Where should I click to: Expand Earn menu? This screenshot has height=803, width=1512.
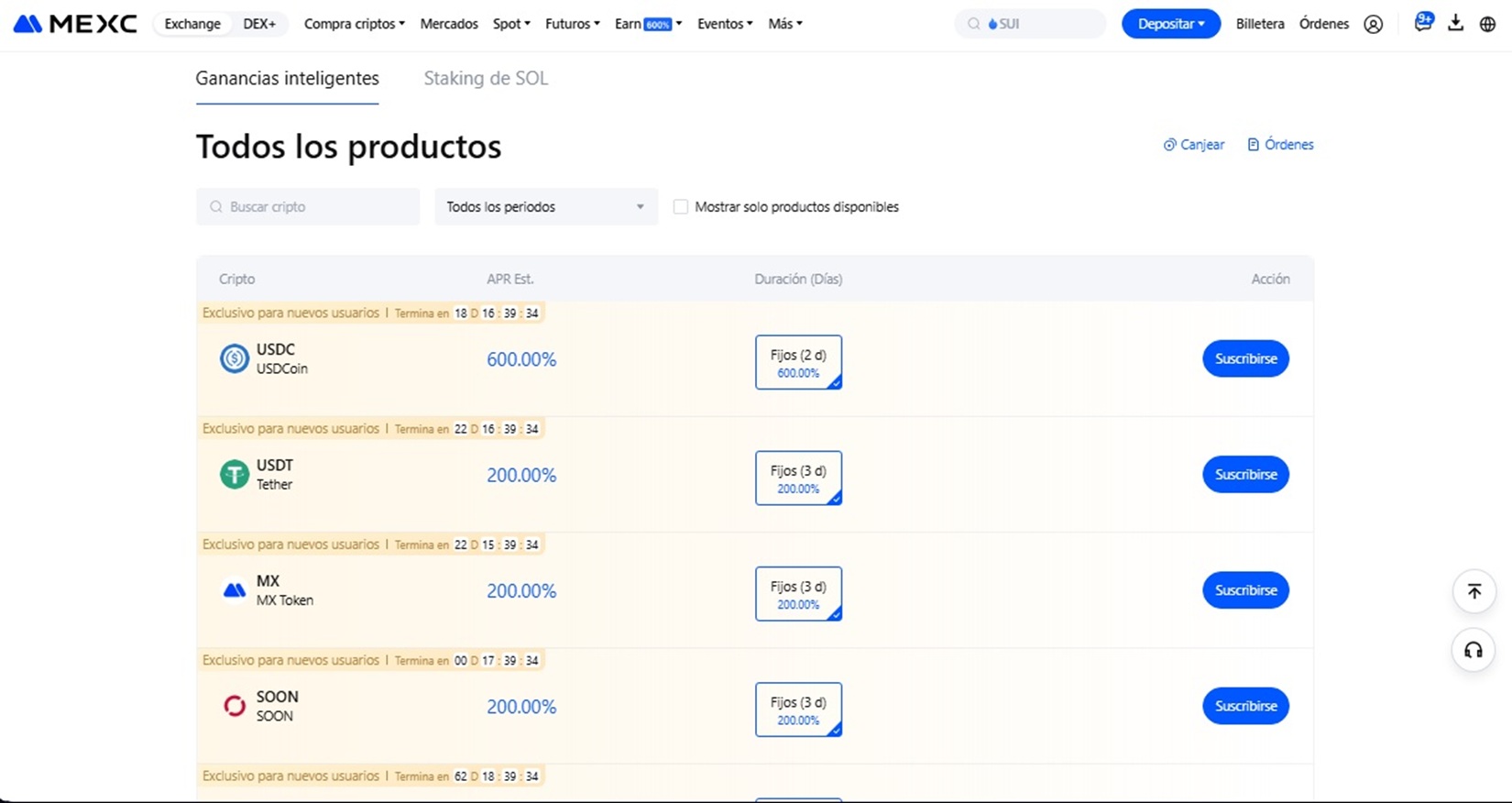point(649,24)
